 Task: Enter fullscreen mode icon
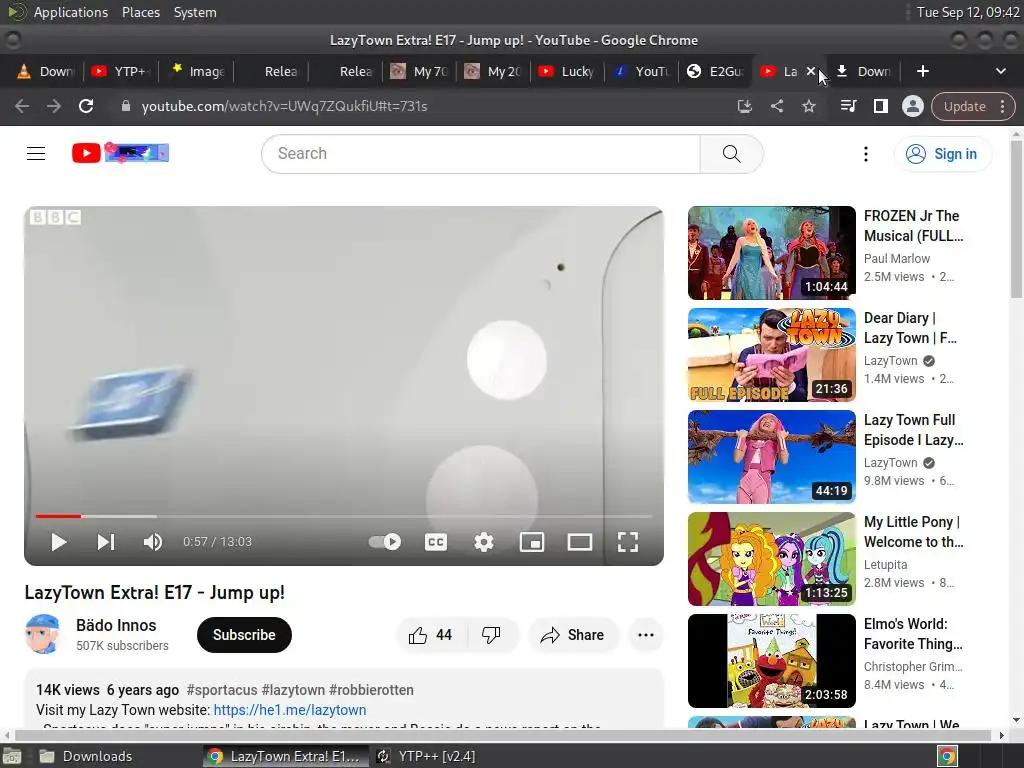[x=628, y=542]
